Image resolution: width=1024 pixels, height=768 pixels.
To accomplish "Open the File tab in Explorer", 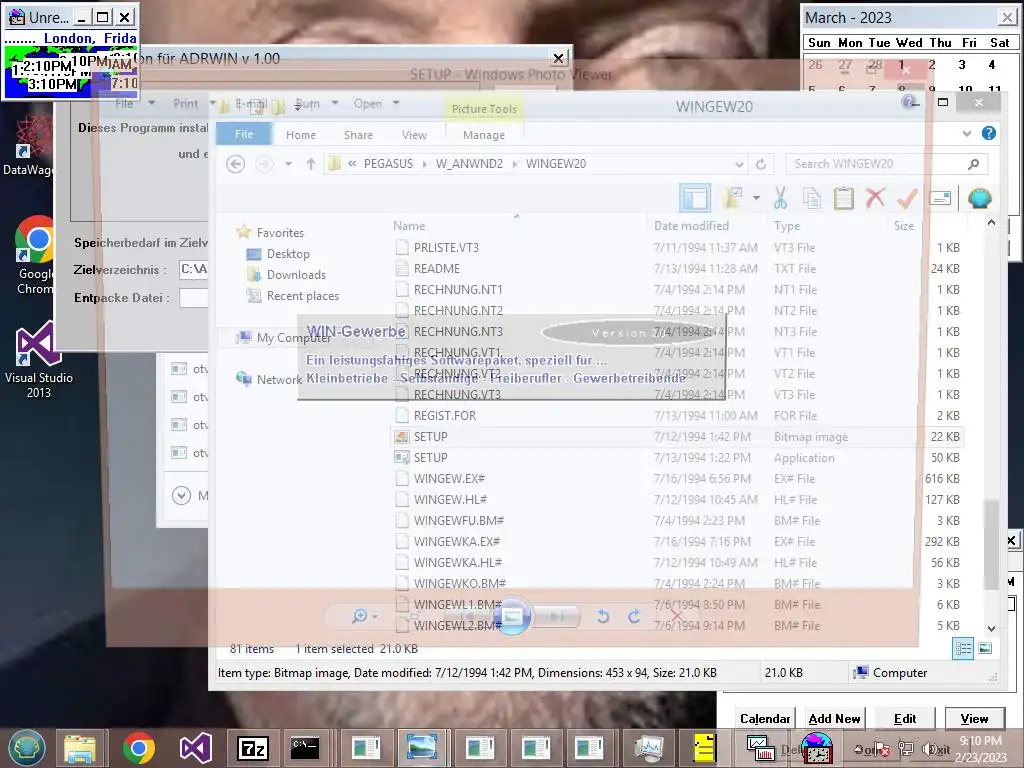I will coord(244,134).
